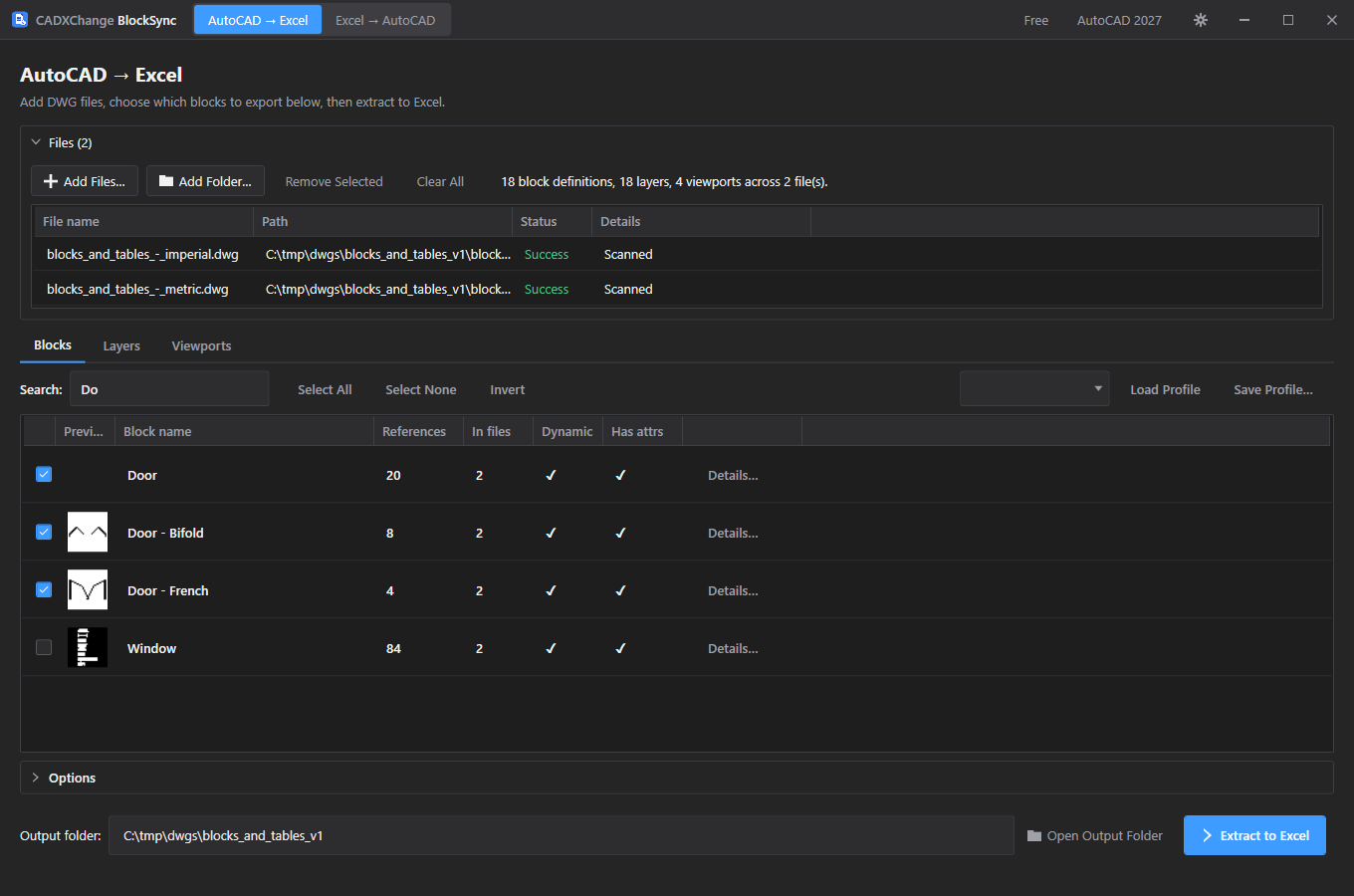Select the blocks_and_tables_-_metric.dwg file row
This screenshot has height=896, width=1354.
point(677,289)
